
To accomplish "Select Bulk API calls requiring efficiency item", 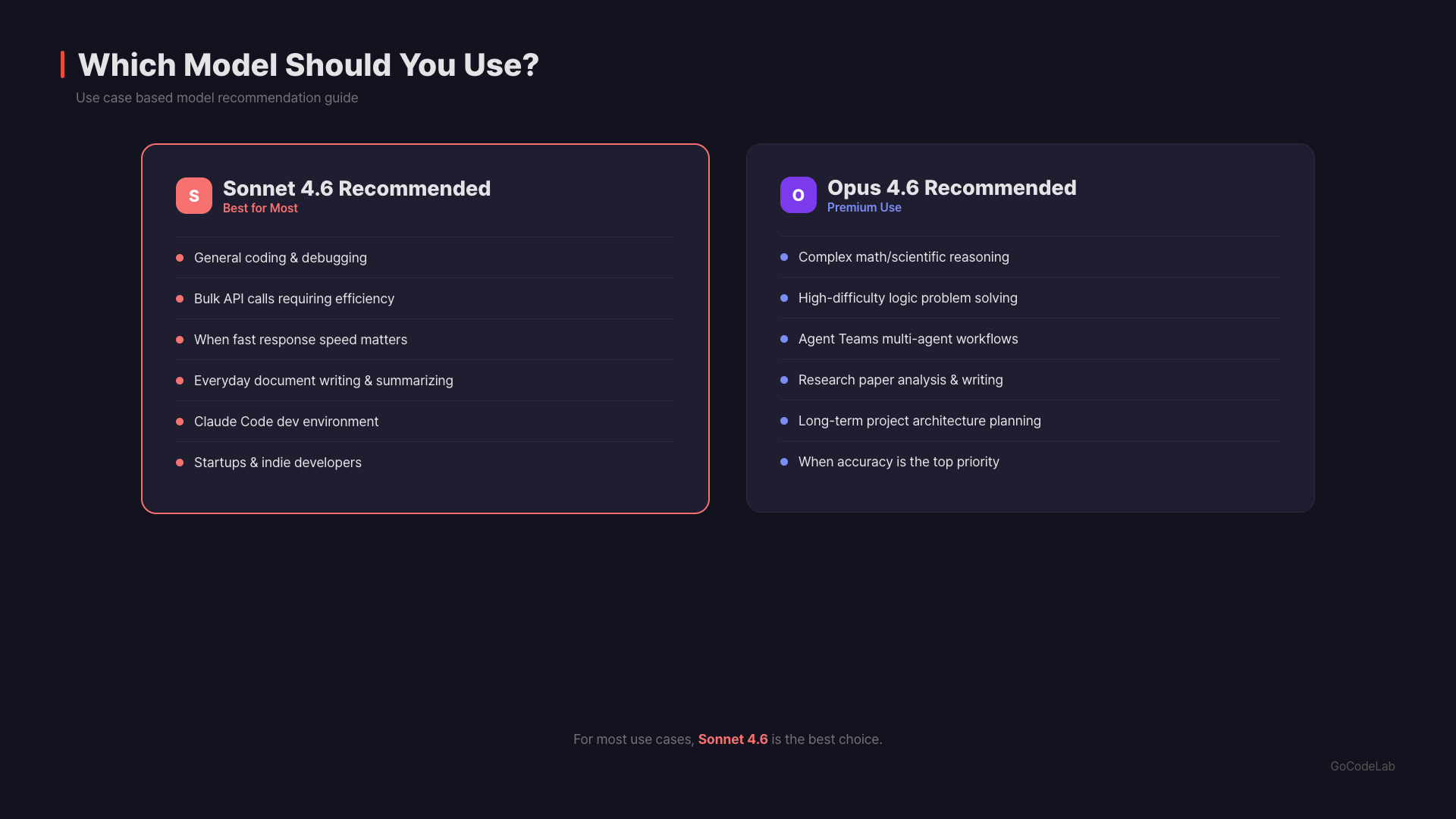I will (294, 299).
